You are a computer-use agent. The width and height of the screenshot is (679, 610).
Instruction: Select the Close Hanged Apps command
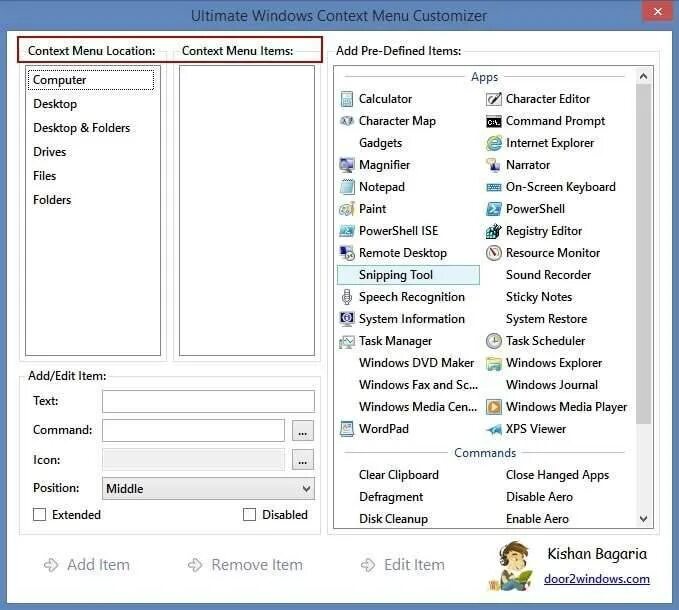(558, 475)
